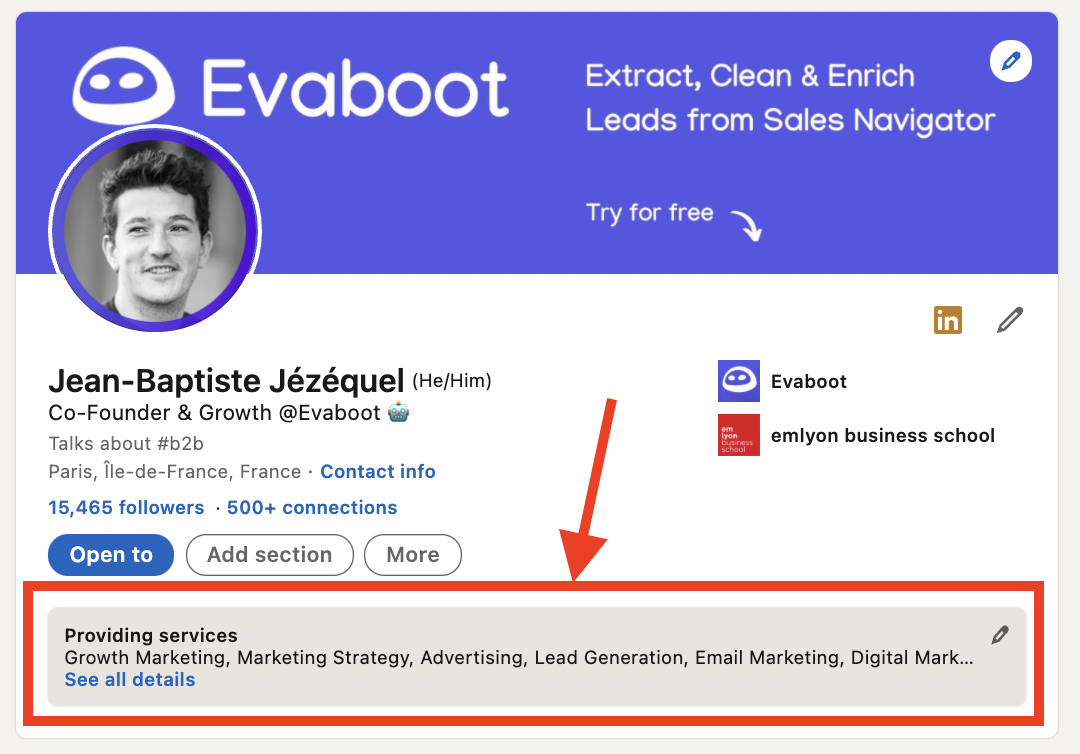The width and height of the screenshot is (1080, 754).
Task: Click the Growth Marketing services list text
Action: [519, 658]
